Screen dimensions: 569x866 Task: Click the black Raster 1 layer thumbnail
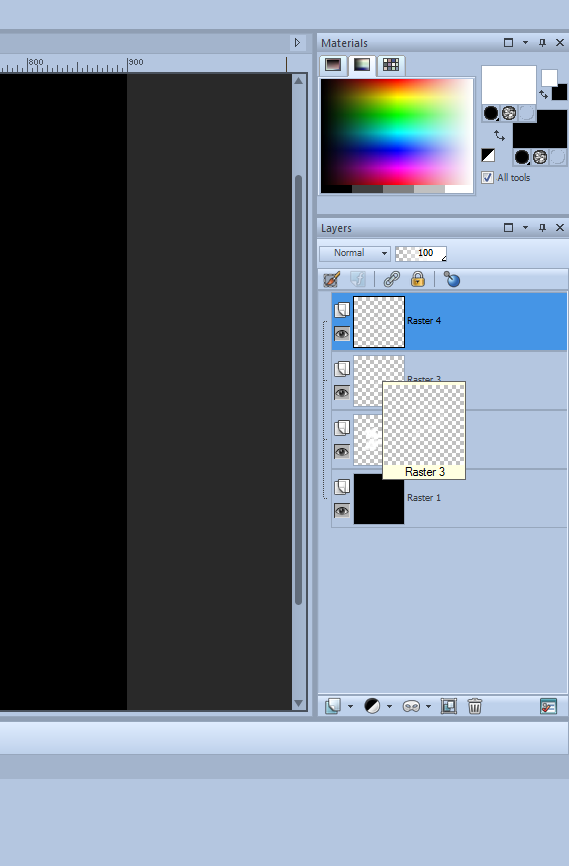(x=379, y=499)
